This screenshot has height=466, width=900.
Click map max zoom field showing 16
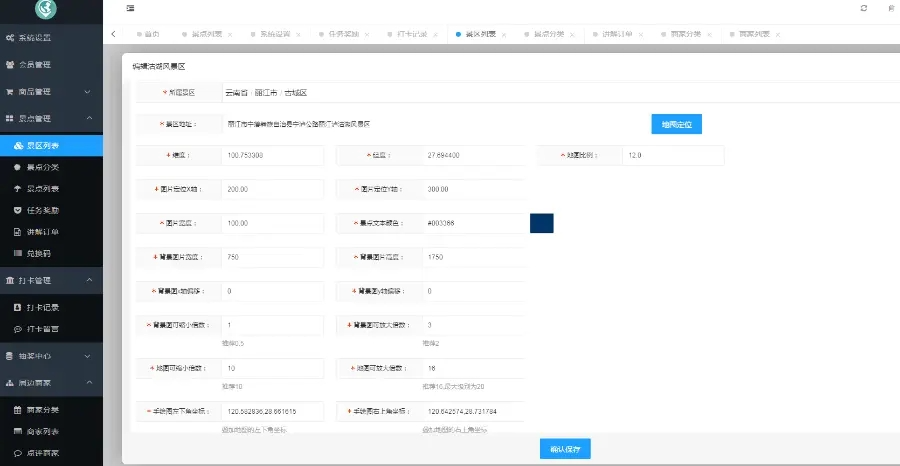pos(473,368)
